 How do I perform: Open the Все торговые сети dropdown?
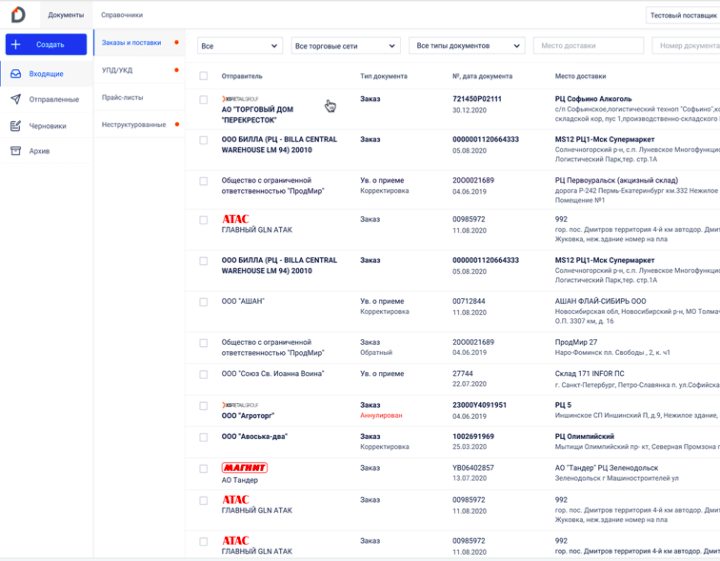coord(345,46)
